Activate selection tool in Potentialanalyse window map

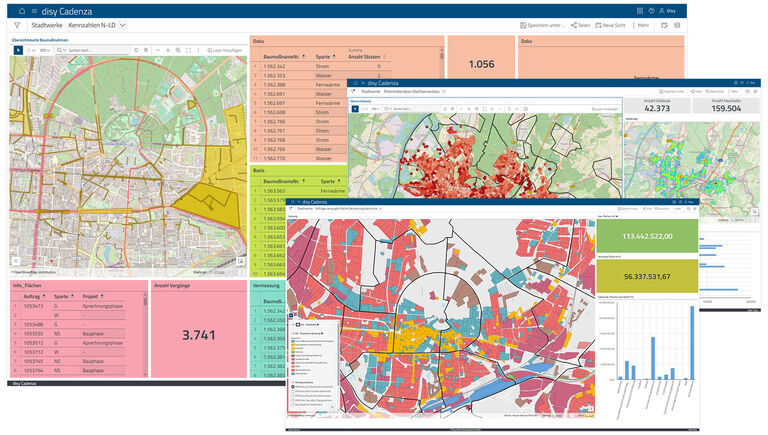pyautogui.click(x=355, y=109)
